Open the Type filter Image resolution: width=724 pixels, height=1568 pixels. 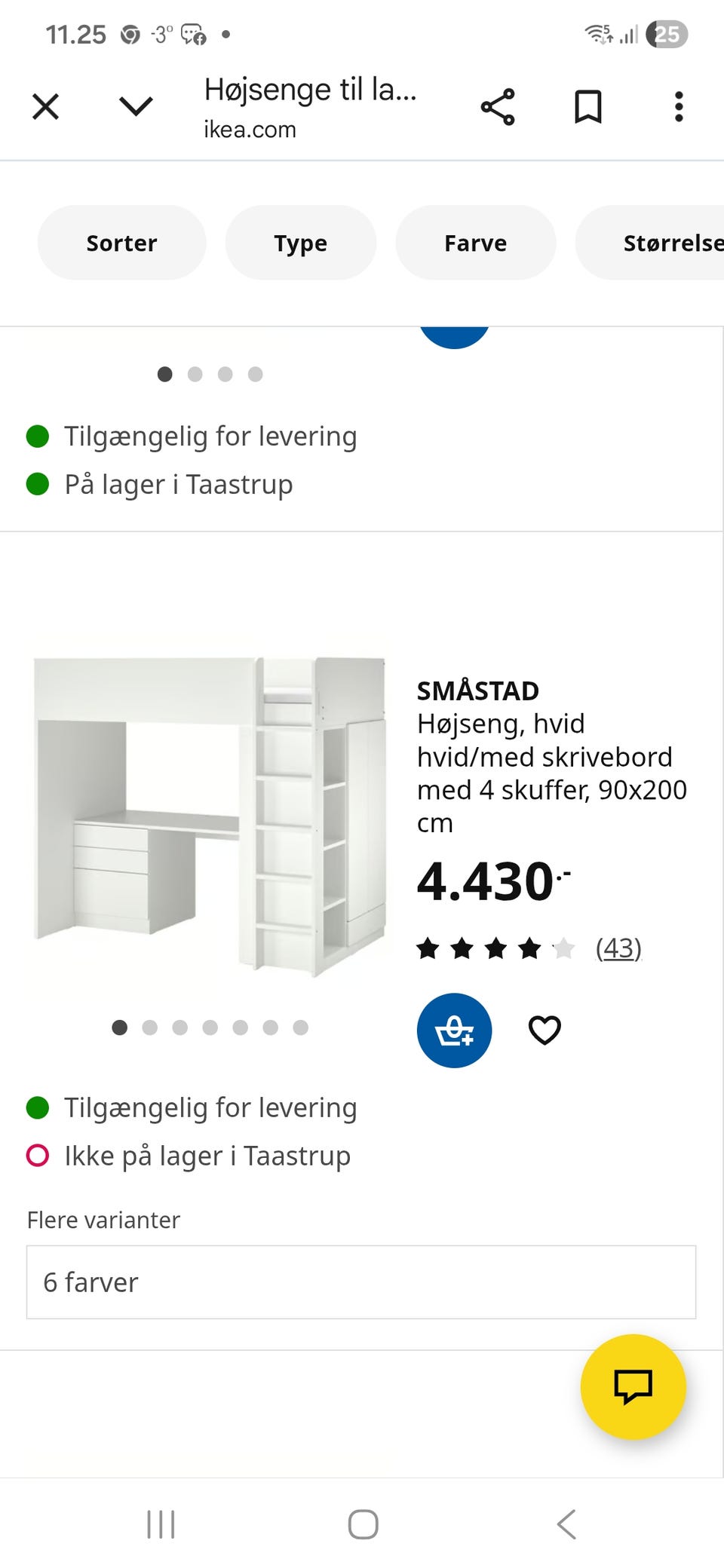tap(300, 243)
